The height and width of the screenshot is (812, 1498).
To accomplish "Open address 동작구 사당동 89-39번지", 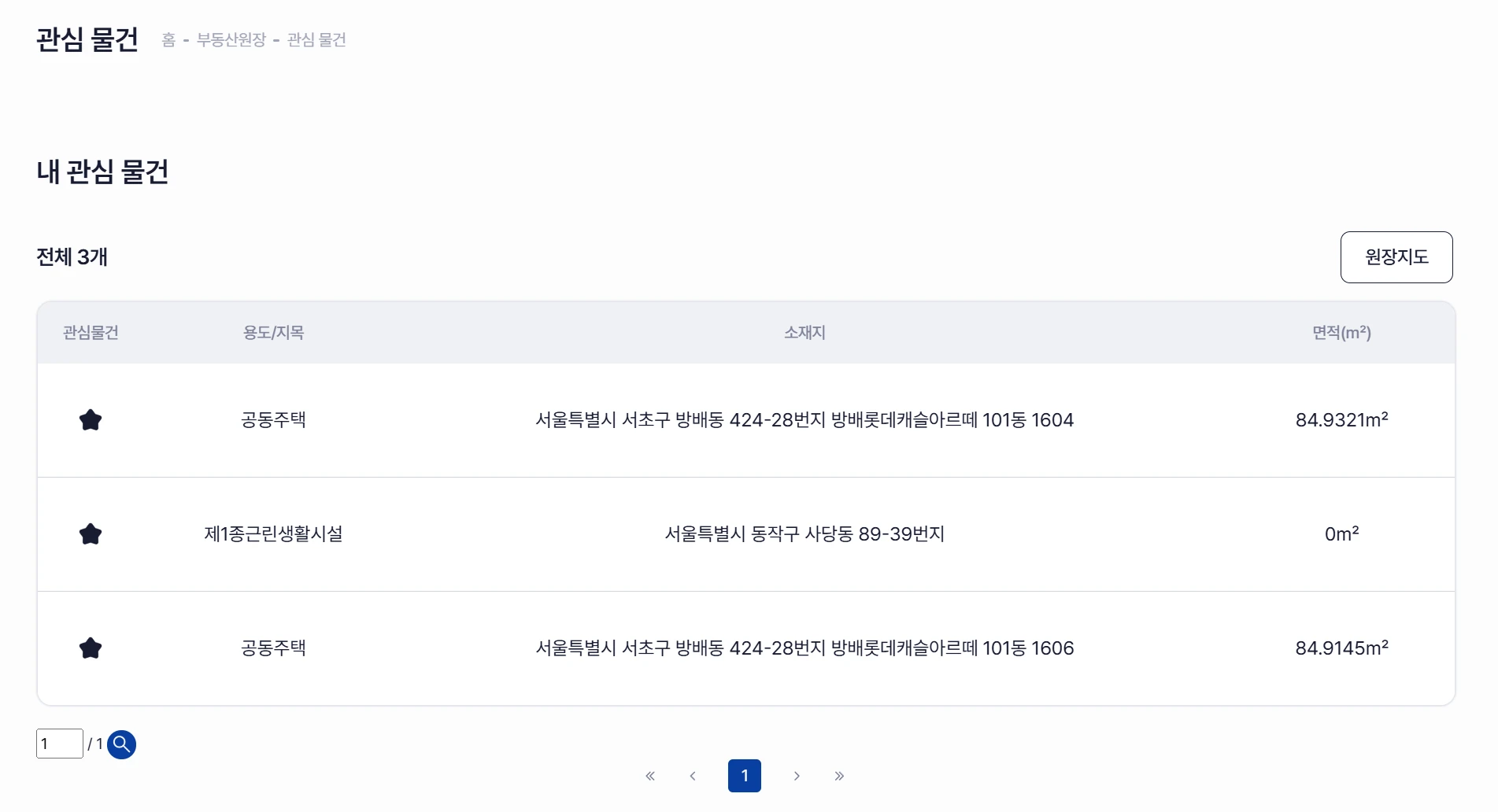I will point(804,534).
